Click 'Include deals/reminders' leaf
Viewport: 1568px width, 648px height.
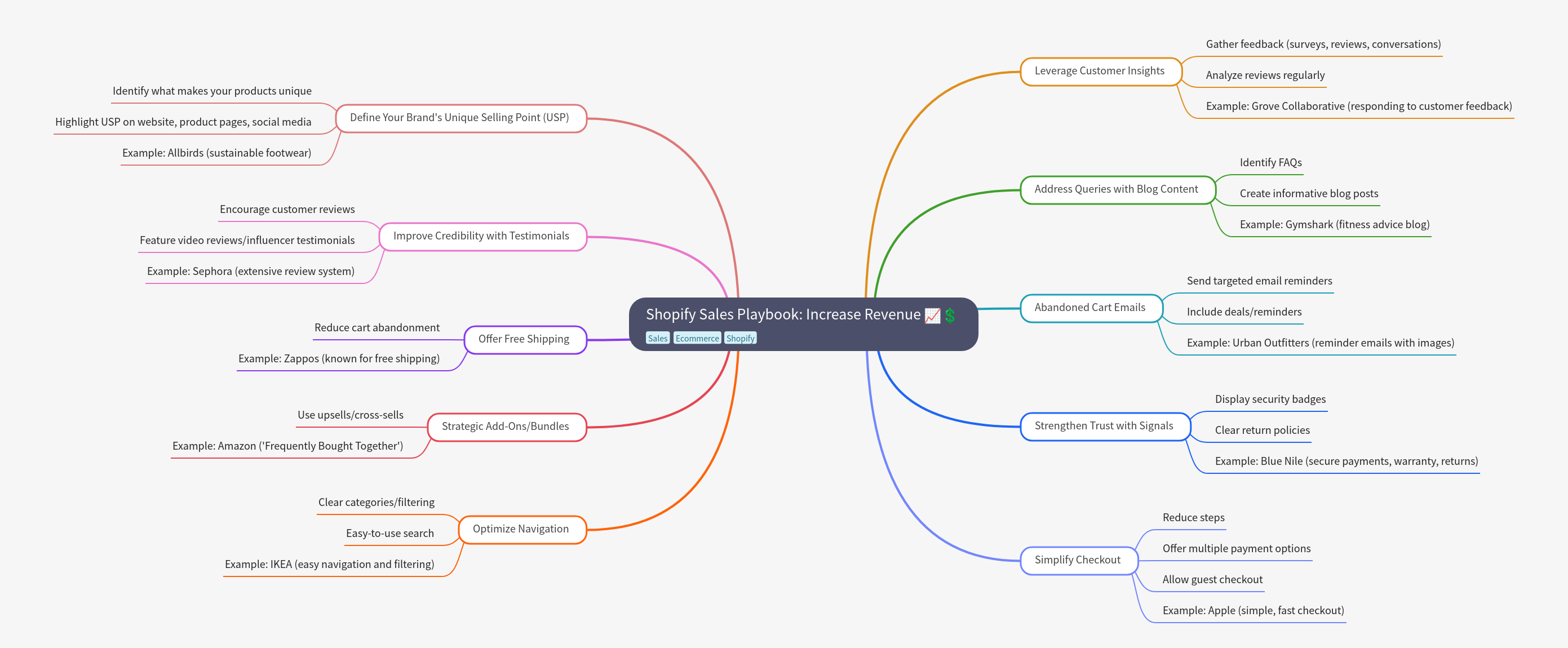pyautogui.click(x=1243, y=312)
